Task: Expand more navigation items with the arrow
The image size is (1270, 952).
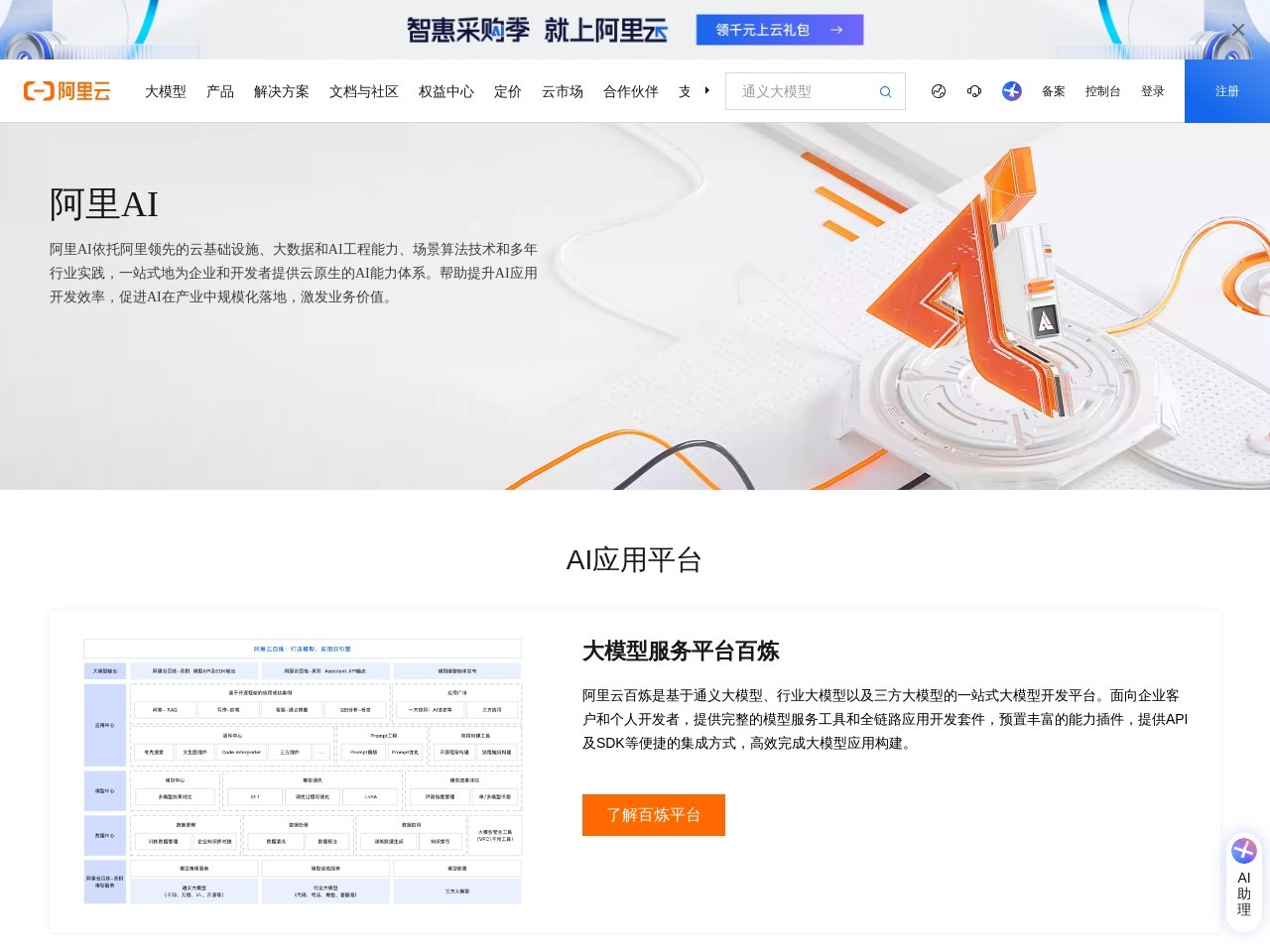Action: pyautogui.click(x=706, y=90)
